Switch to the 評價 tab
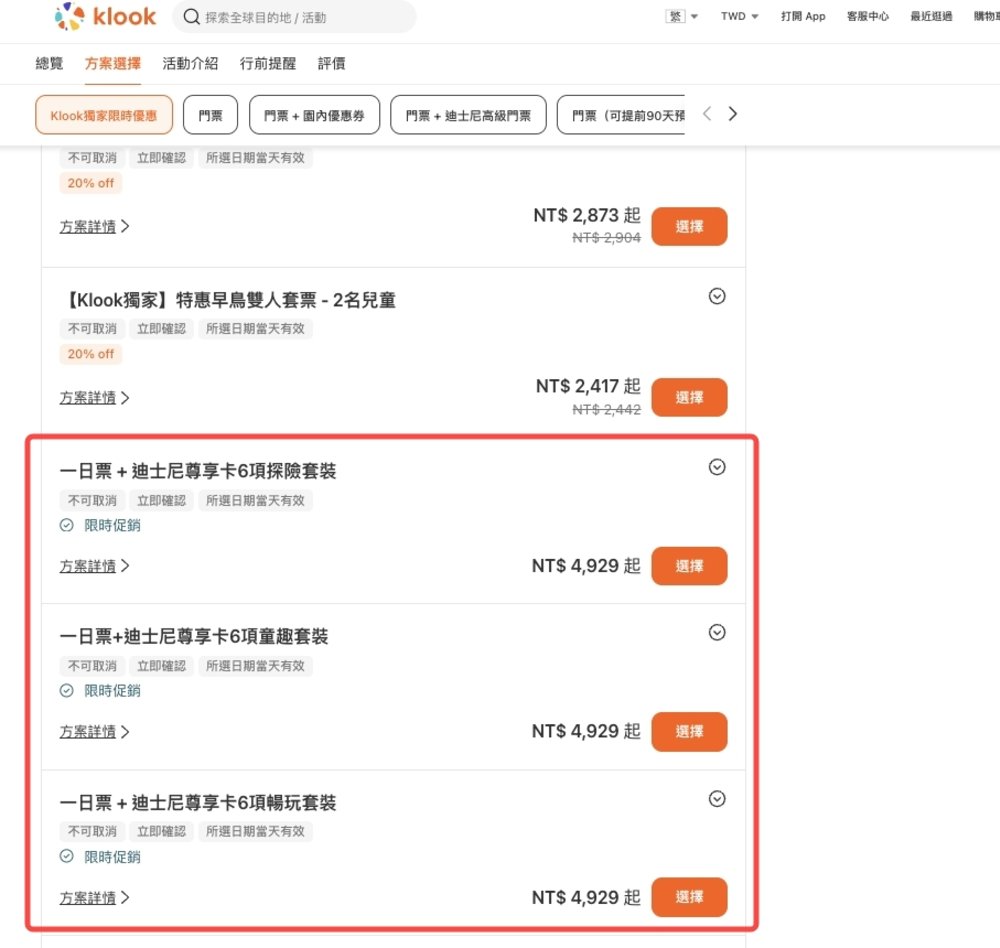The image size is (1000, 948). (x=331, y=63)
